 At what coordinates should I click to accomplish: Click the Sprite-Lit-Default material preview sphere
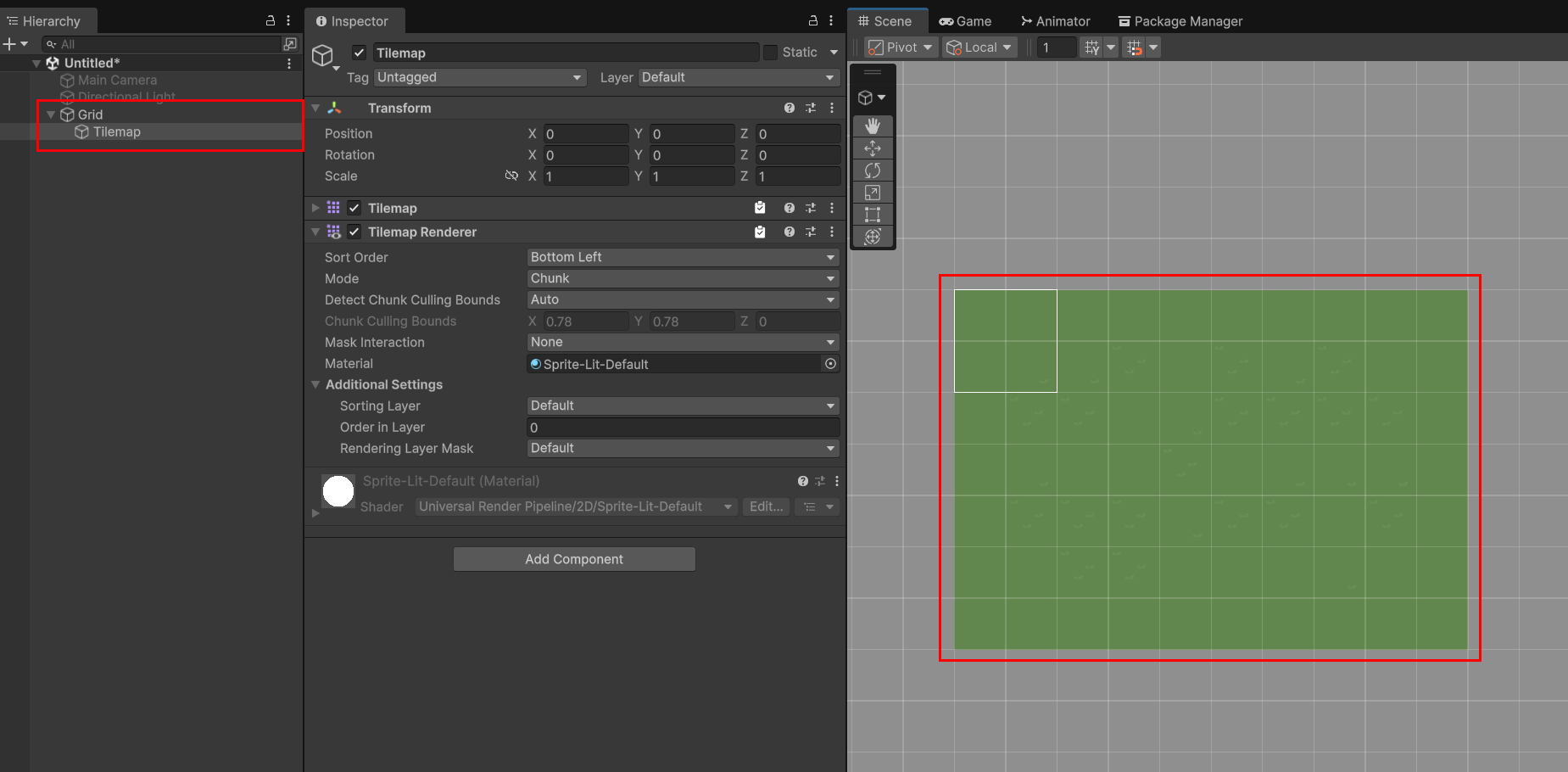pos(338,490)
